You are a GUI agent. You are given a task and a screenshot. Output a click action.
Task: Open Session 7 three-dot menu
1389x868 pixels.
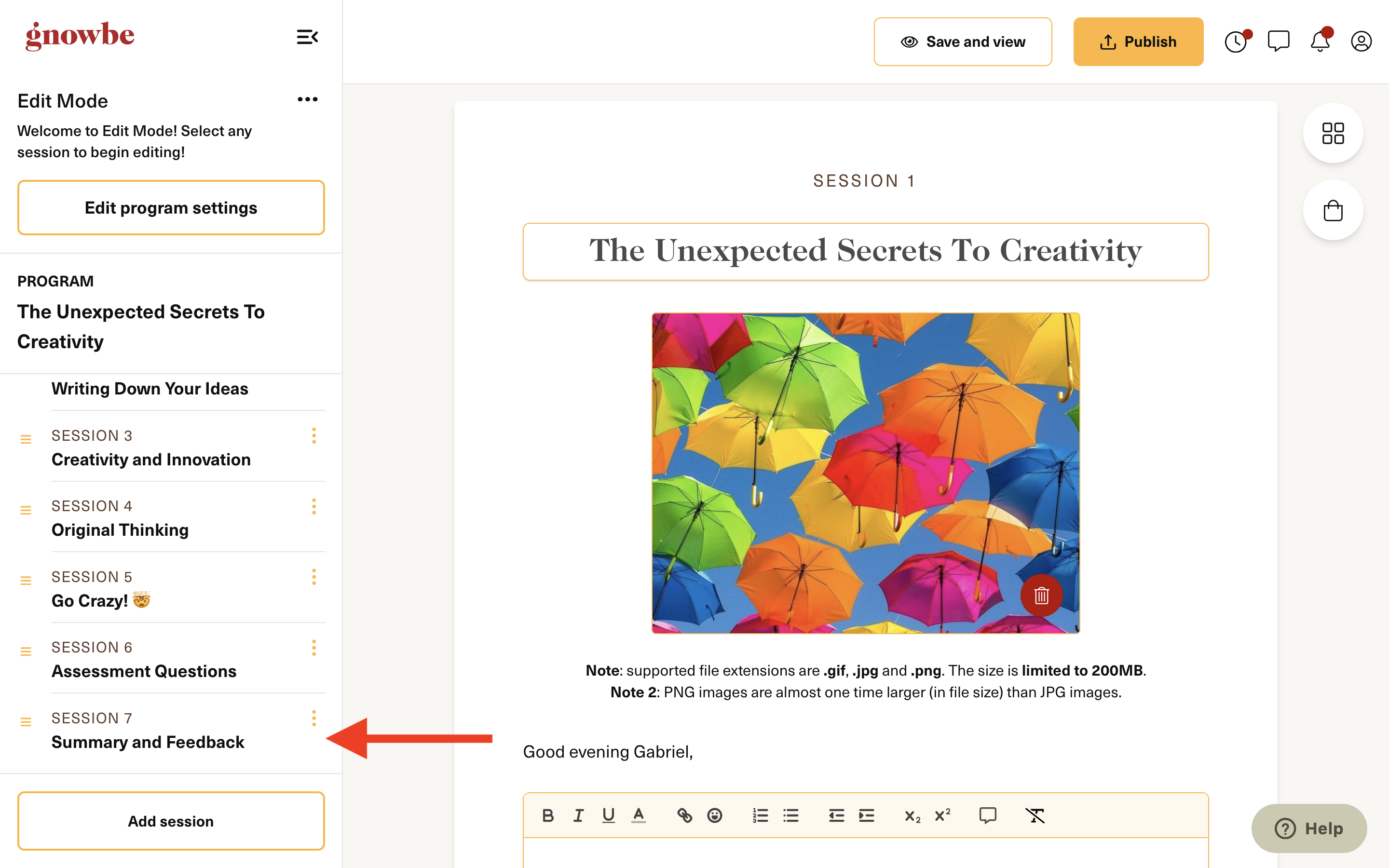tap(314, 718)
